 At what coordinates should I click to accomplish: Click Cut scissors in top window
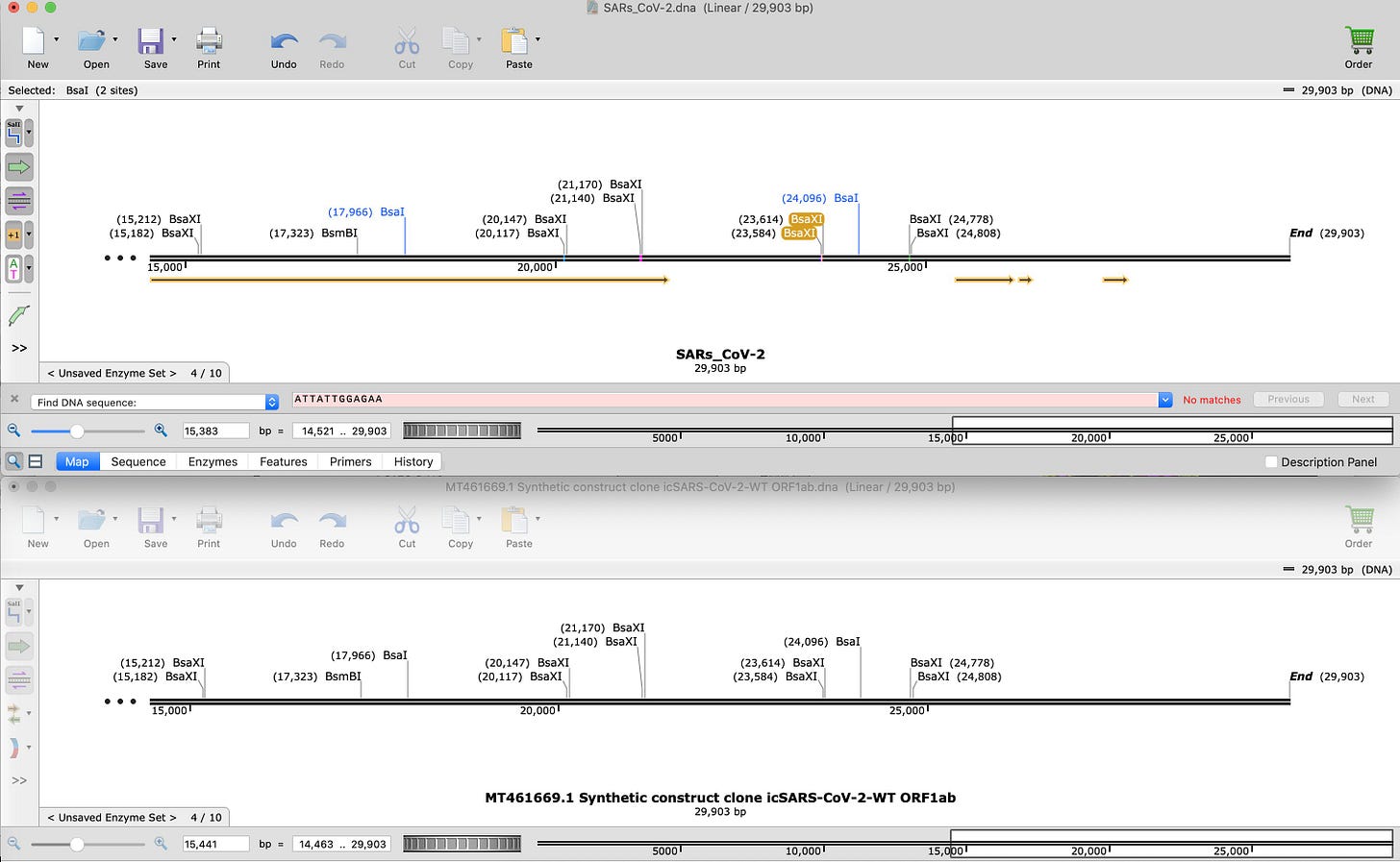[x=407, y=40]
